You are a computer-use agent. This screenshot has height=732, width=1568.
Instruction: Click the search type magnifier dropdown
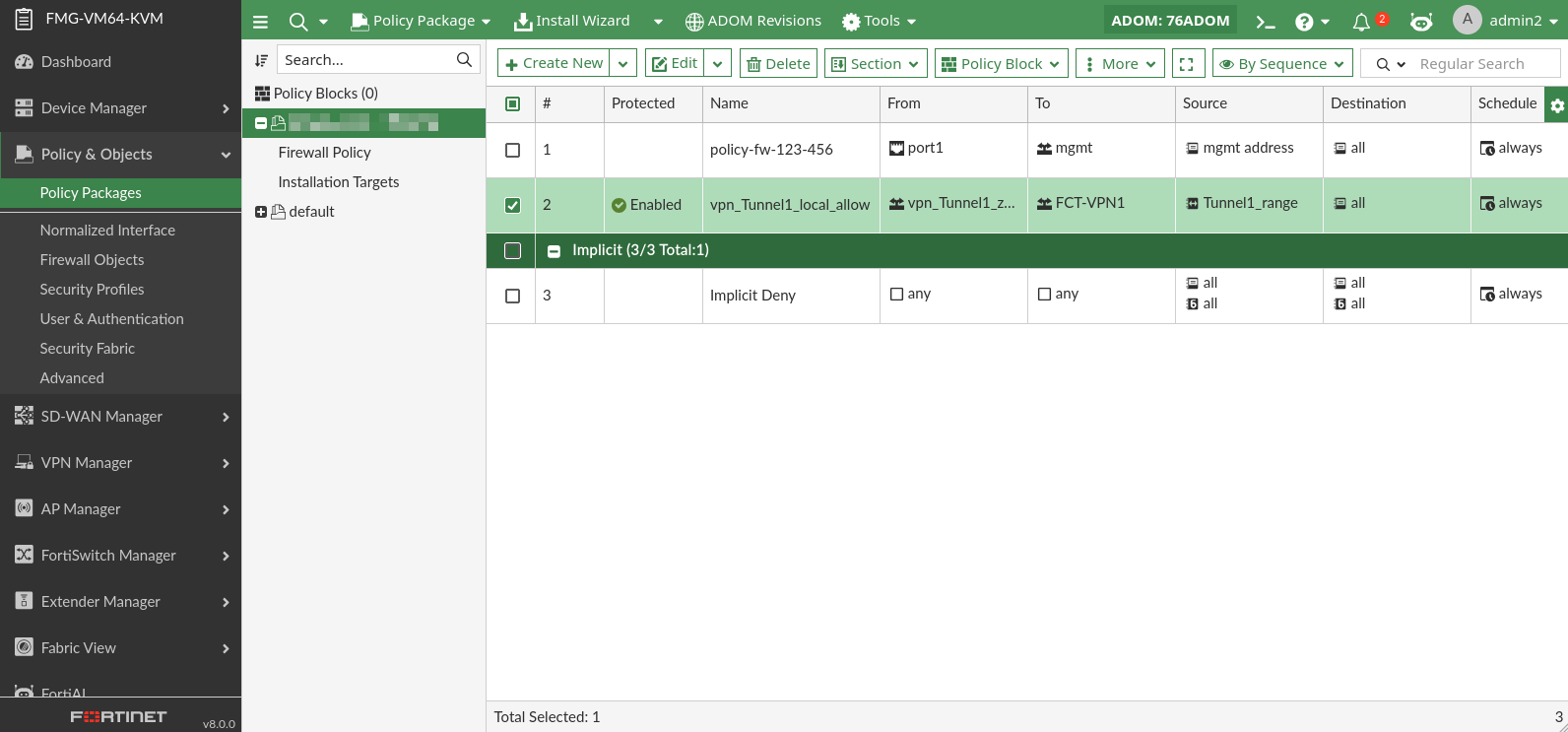(x=1390, y=64)
